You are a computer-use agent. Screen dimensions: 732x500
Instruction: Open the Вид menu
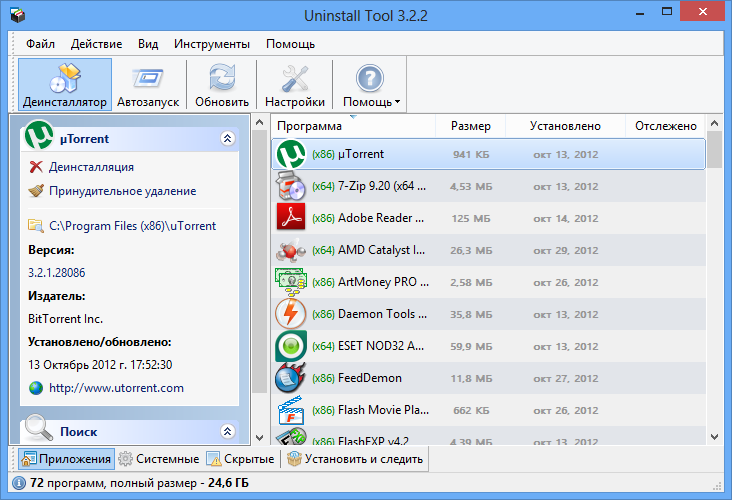(148, 44)
